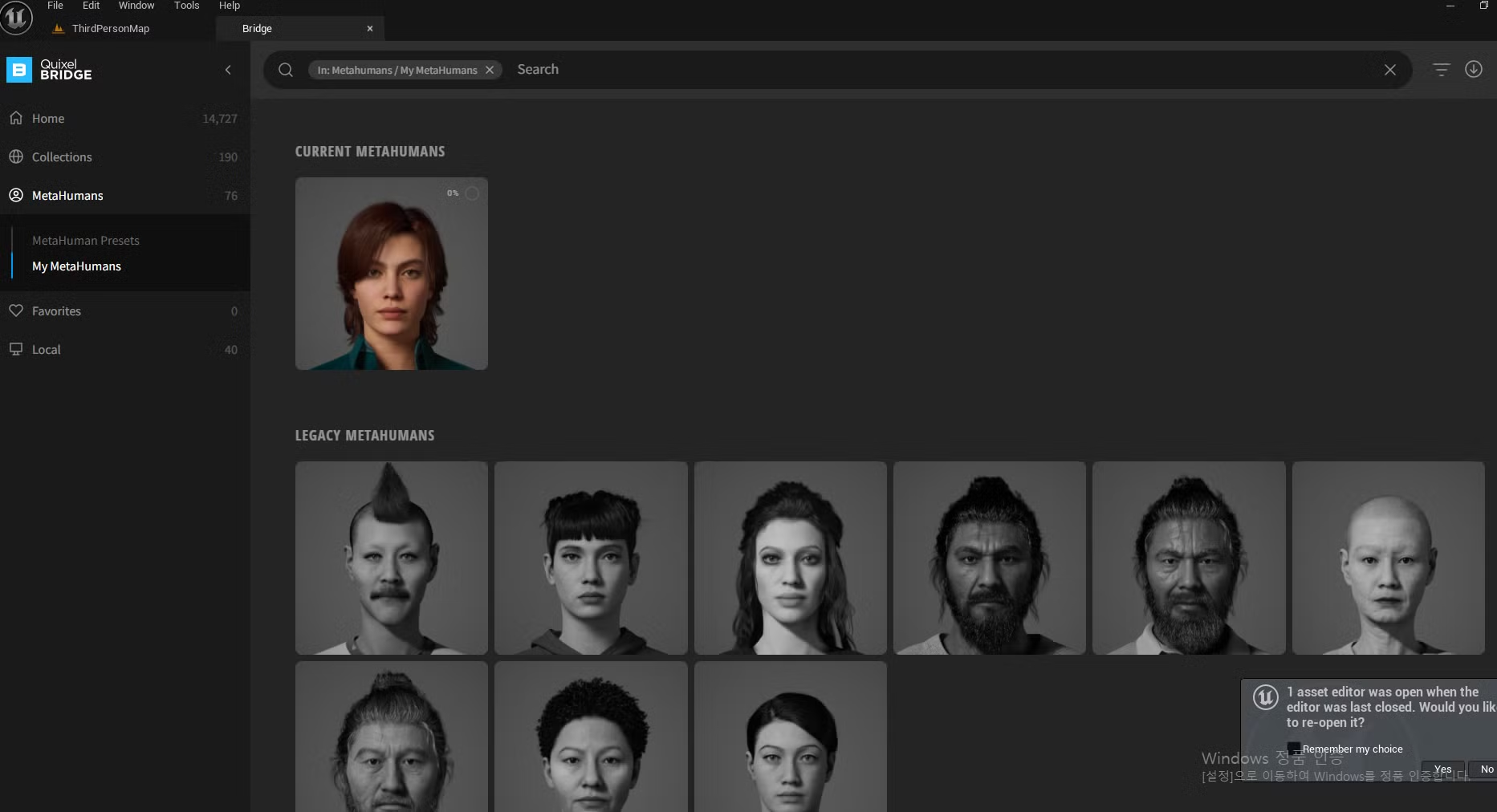Click the Quixel Bridge logo
The image size is (1497, 812).
pyautogui.click(x=50, y=70)
